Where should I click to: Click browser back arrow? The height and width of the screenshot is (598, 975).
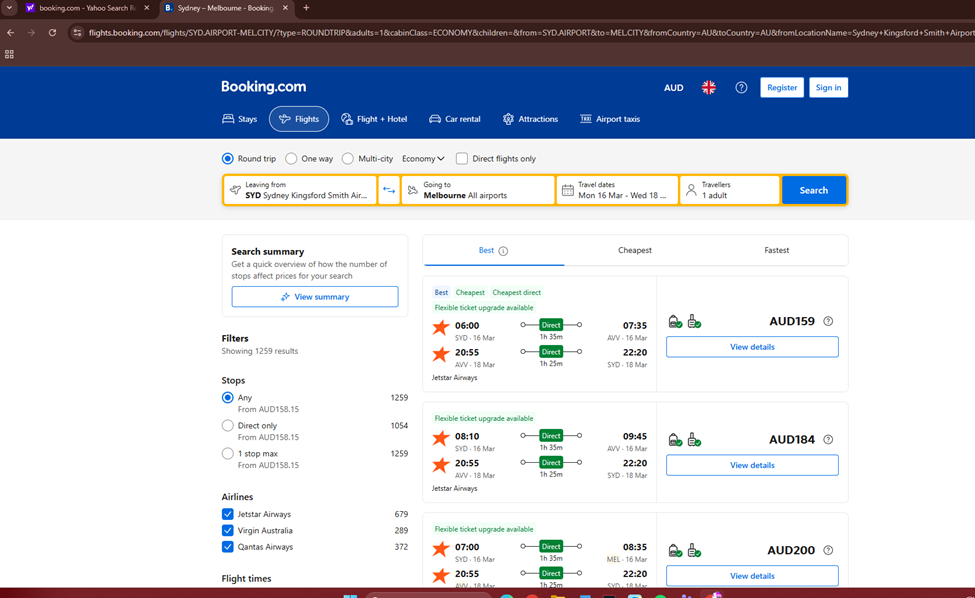[11, 32]
